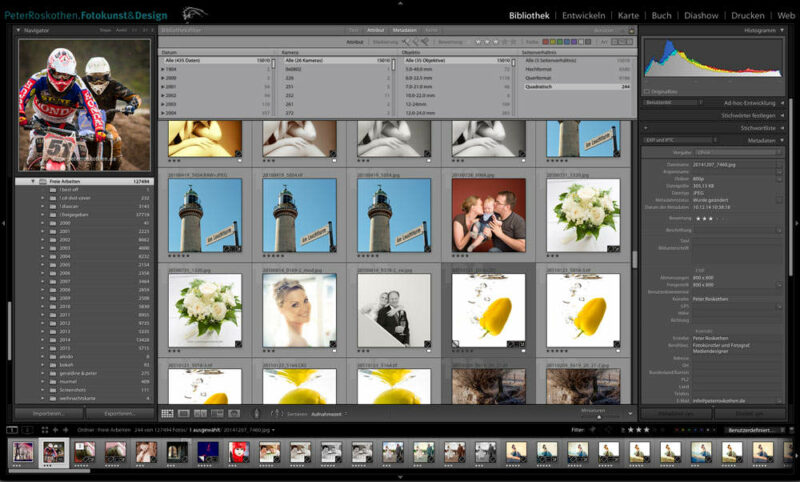
Task: Go forward with the right arrow
Action: [65, 430]
